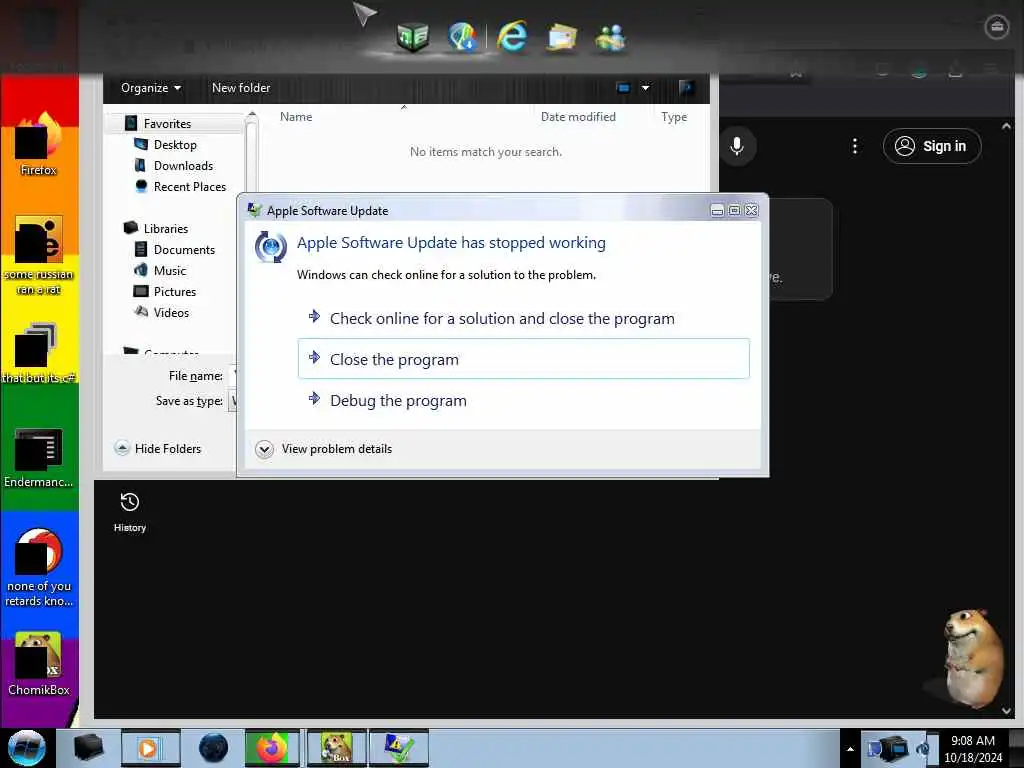Image resolution: width=1024 pixels, height=768 pixels.
Task: Sort by Date modified column header
Action: pyautogui.click(x=578, y=117)
